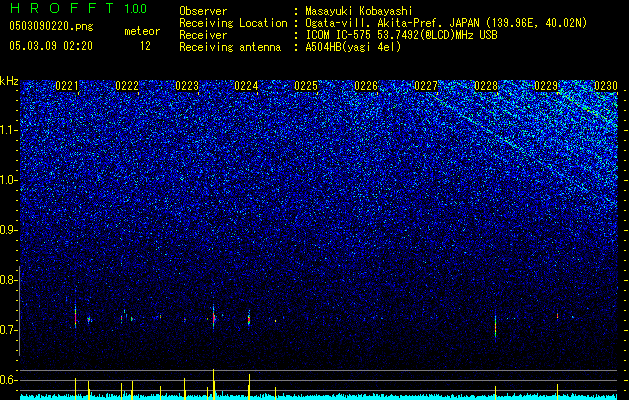The image size is (629, 400).
Task: Click the tall meteor echo at 0228
Action: point(495,325)
